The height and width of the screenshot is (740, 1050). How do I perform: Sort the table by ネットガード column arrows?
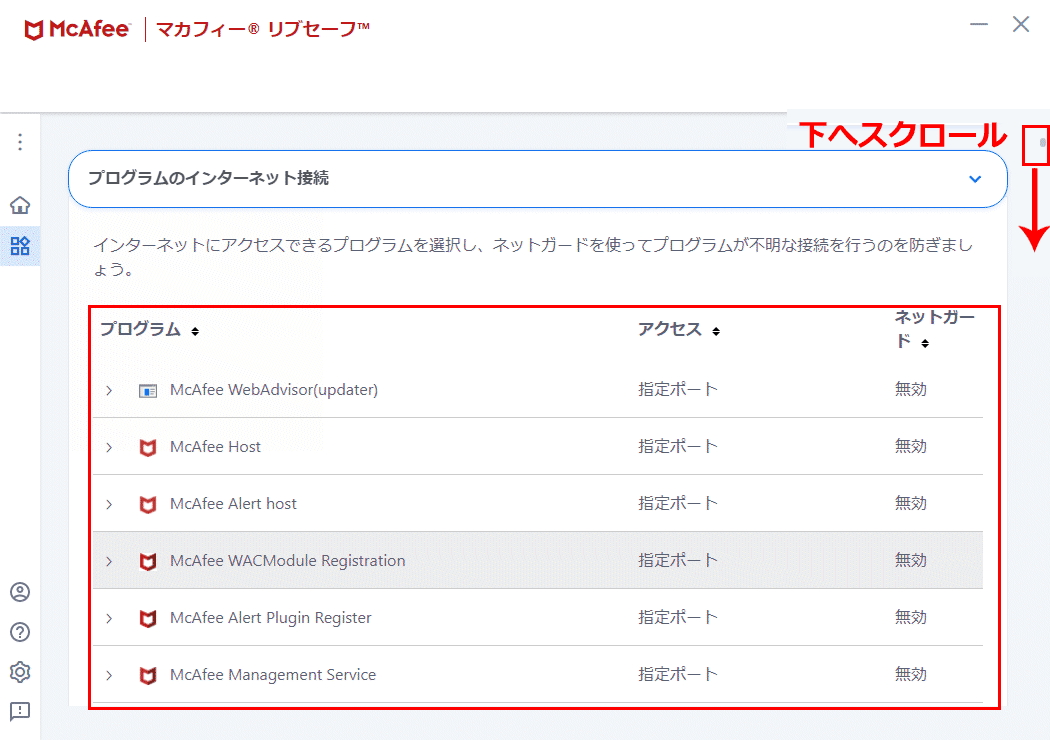point(925,344)
